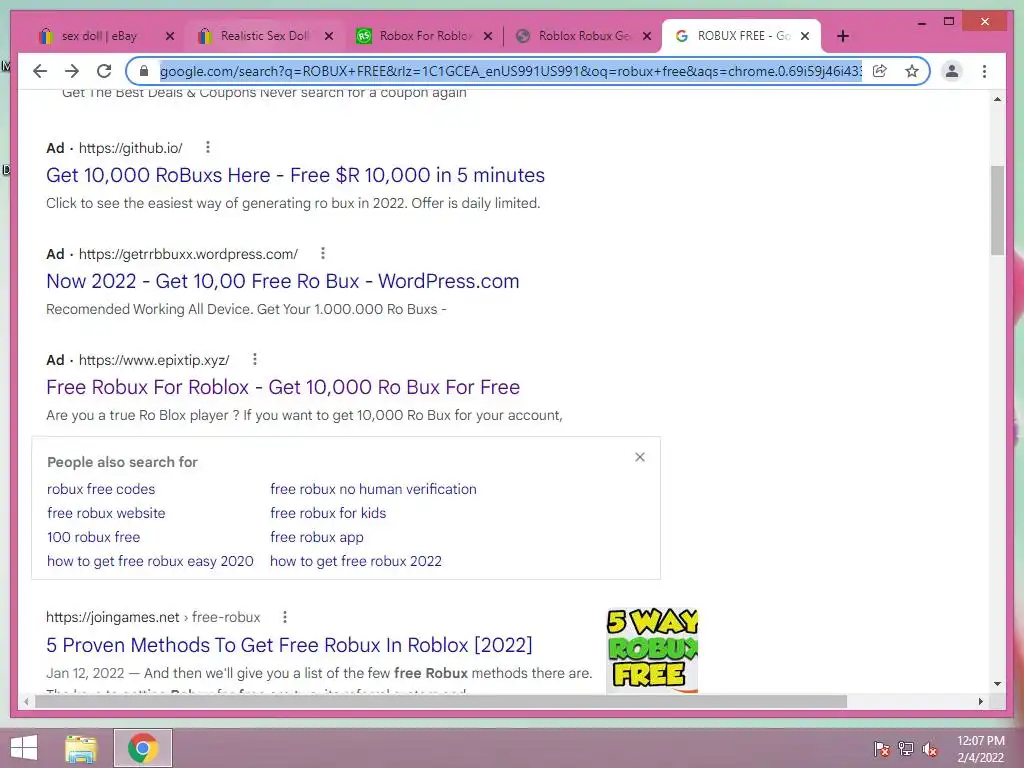Click the Chrome taskbar icon
Image resolution: width=1024 pixels, height=768 pixels.
point(143,748)
